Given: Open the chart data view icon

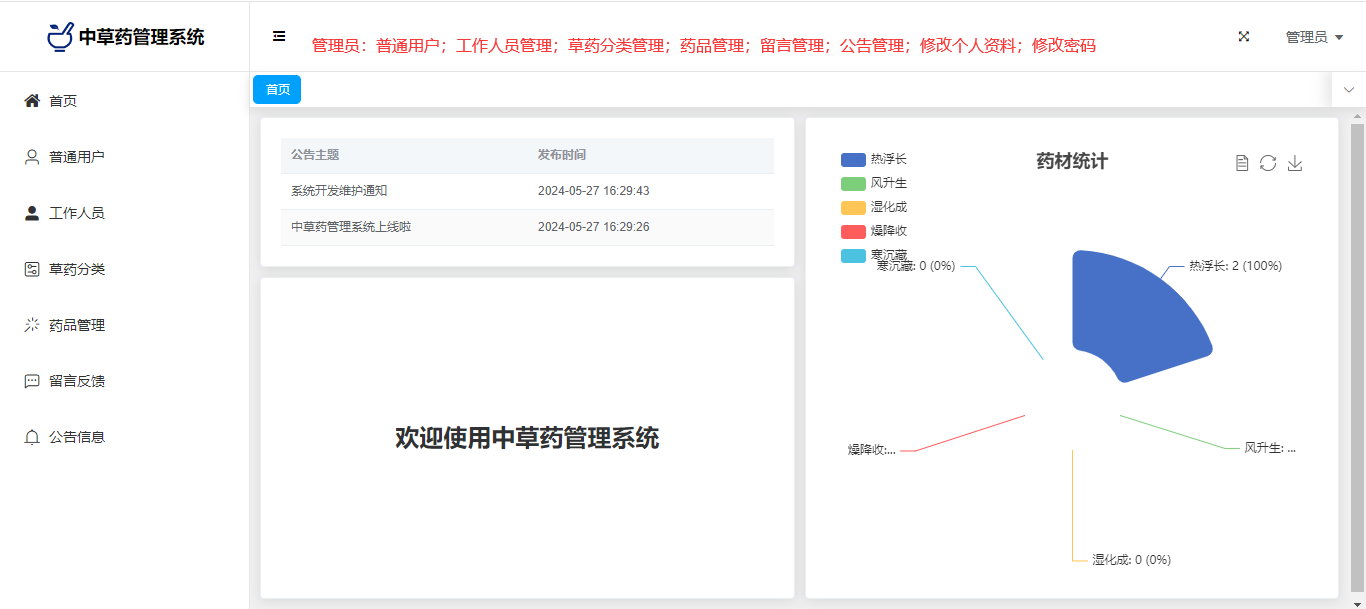Looking at the screenshot, I should coord(1242,163).
